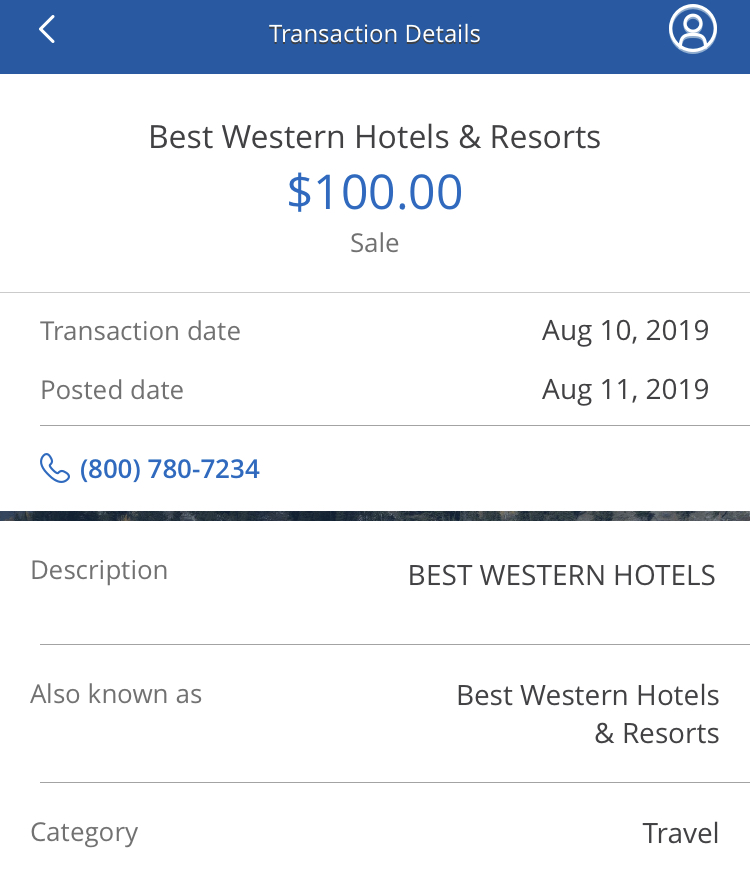This screenshot has height=878, width=750.
Task: Open account settings via the person icon
Action: point(692,29)
